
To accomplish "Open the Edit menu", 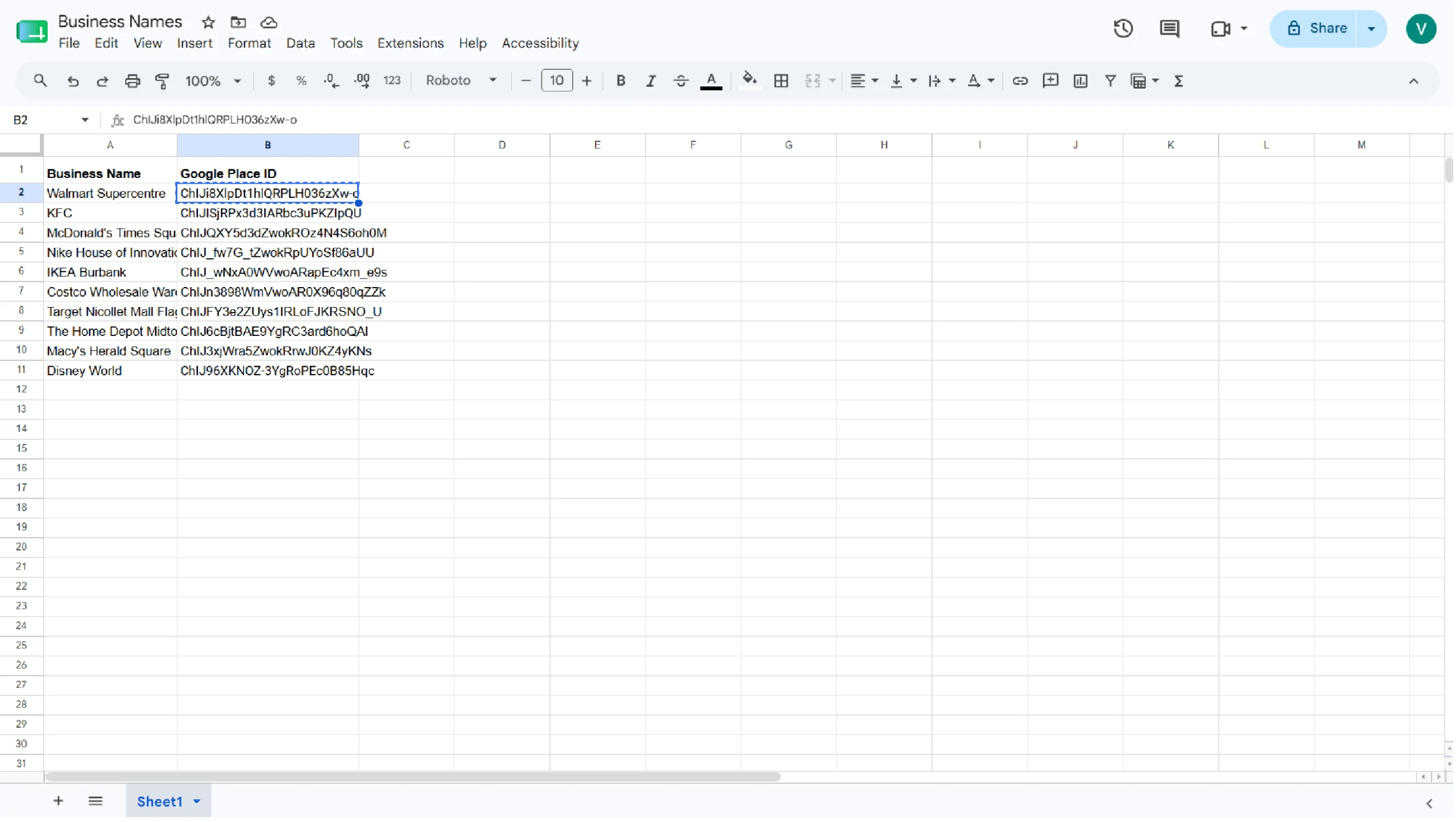I will [x=106, y=43].
